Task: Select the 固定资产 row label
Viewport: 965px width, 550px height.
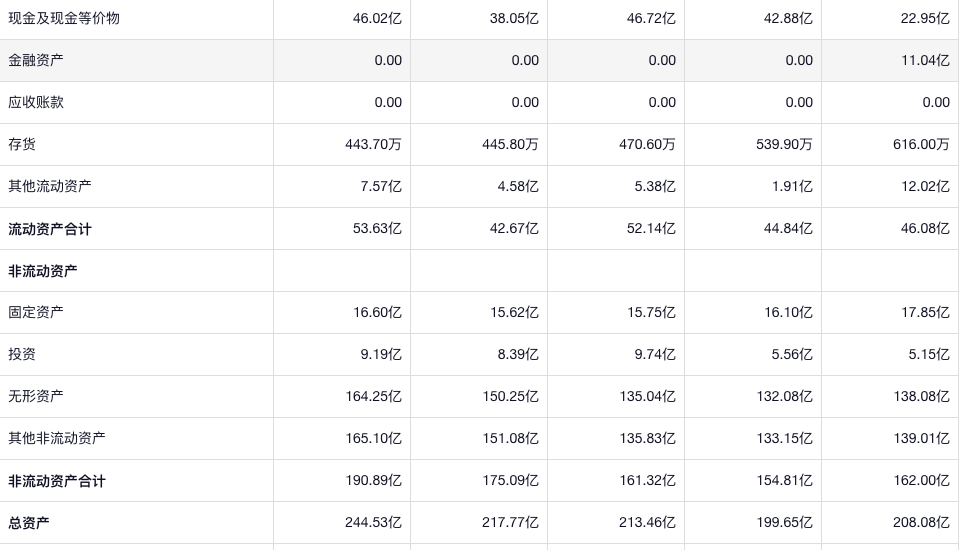Action: click(x=36, y=312)
